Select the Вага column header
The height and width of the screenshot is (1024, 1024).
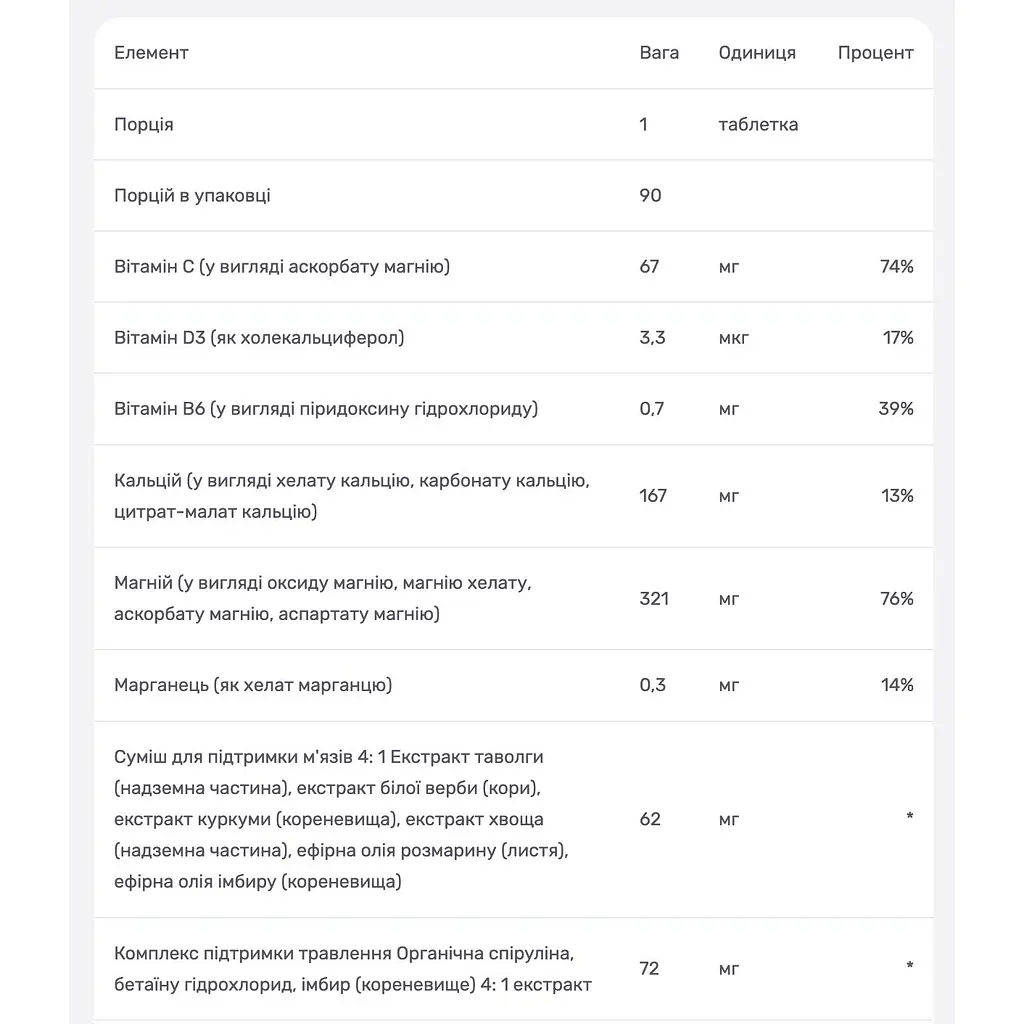click(x=659, y=53)
